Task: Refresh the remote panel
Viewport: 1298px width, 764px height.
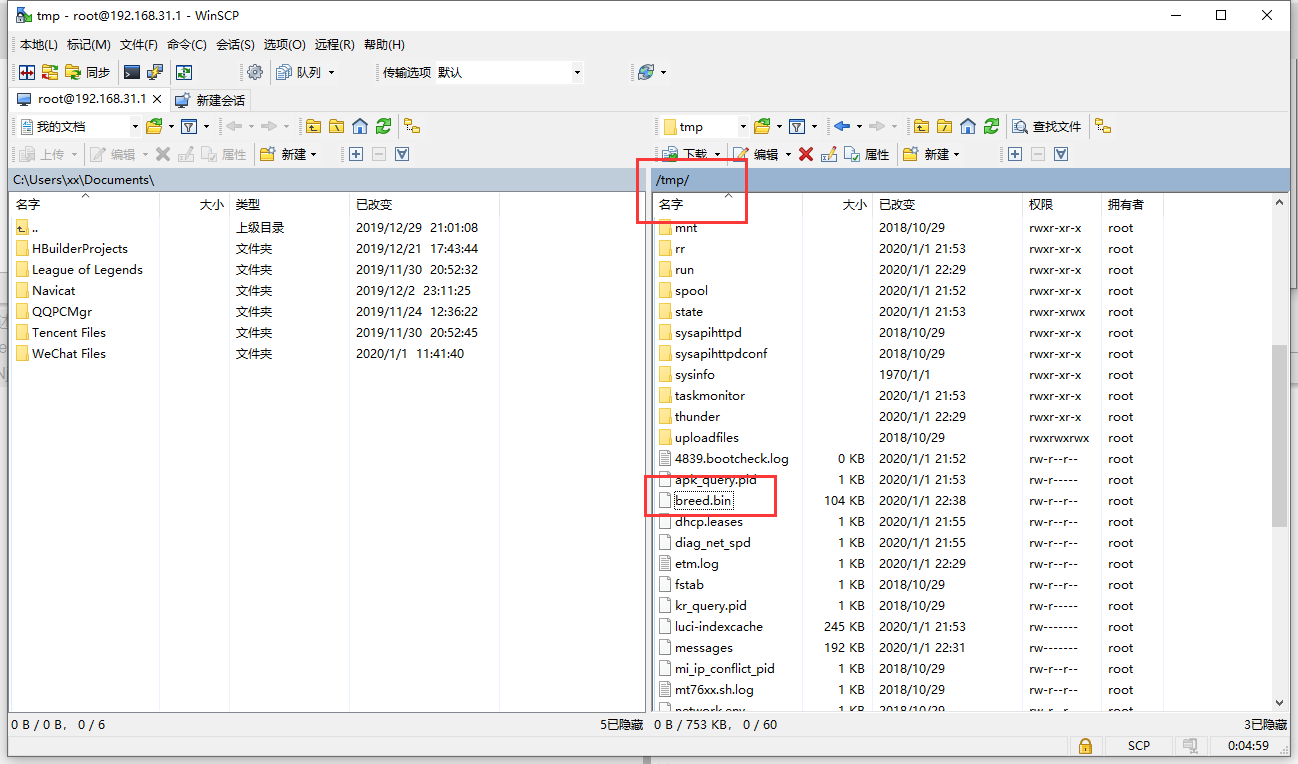Action: (992, 126)
